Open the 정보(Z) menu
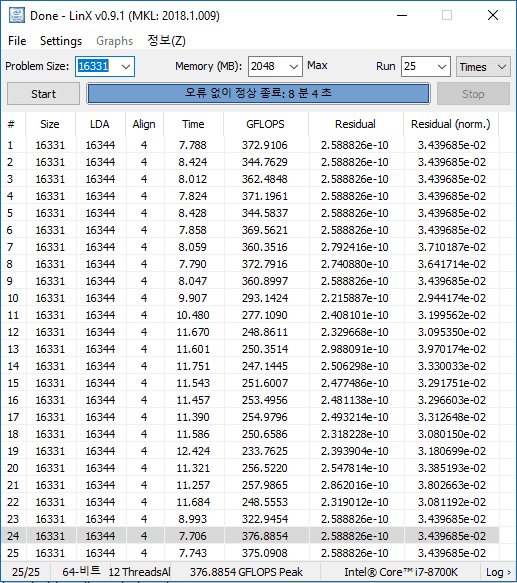The height and width of the screenshot is (583, 517). [x=166, y=41]
